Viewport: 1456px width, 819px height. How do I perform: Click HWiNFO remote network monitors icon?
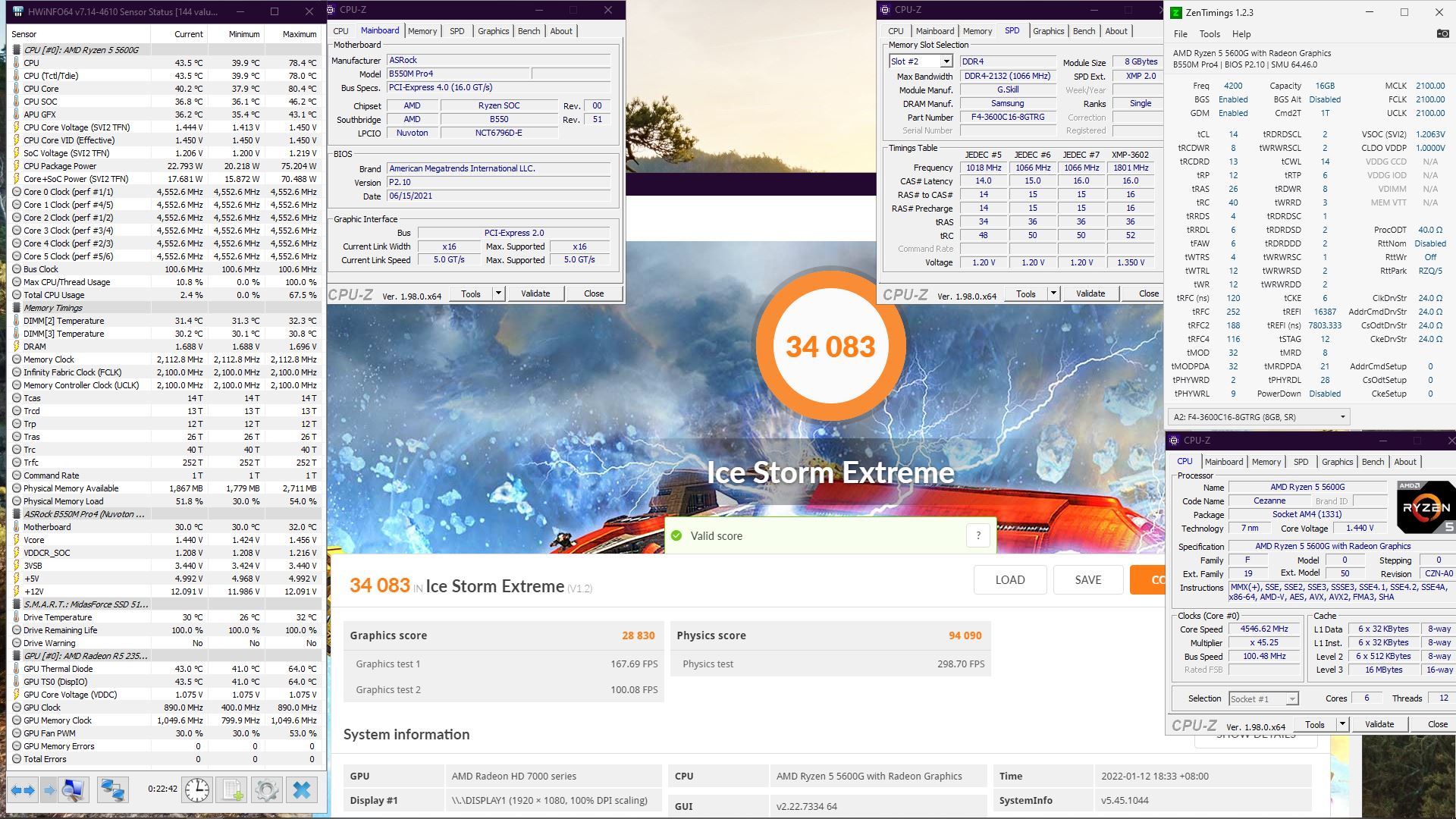point(113,790)
